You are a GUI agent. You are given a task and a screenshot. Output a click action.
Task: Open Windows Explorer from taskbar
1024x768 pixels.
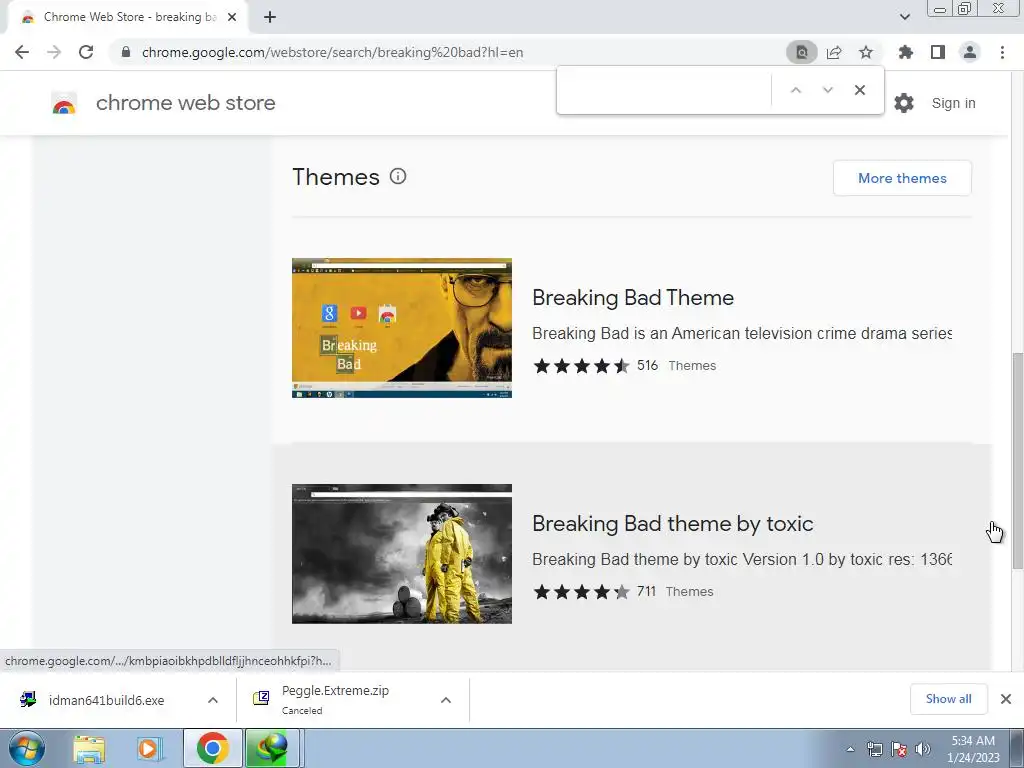point(89,748)
